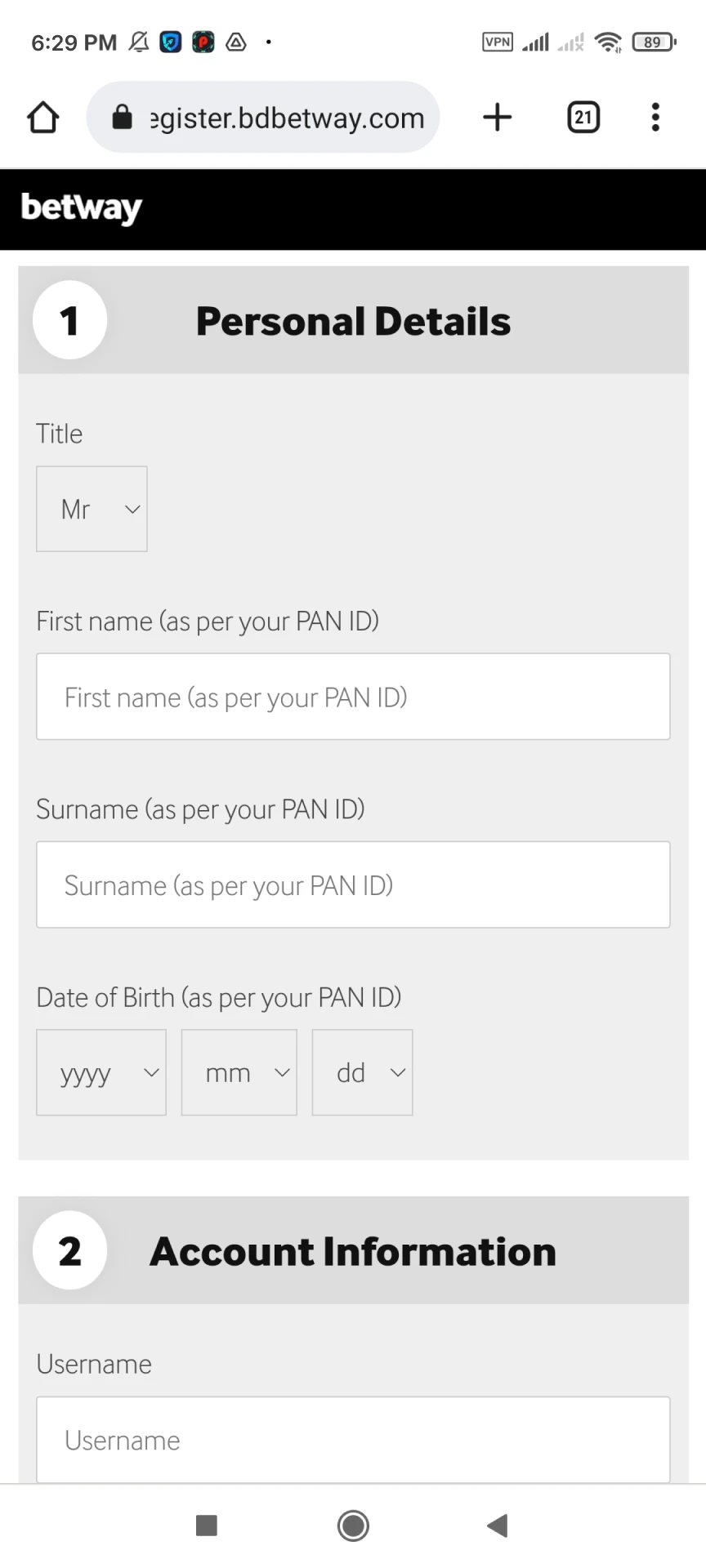The width and height of the screenshot is (706, 1568).
Task: Tap the address bar URL text
Action: 288,118
